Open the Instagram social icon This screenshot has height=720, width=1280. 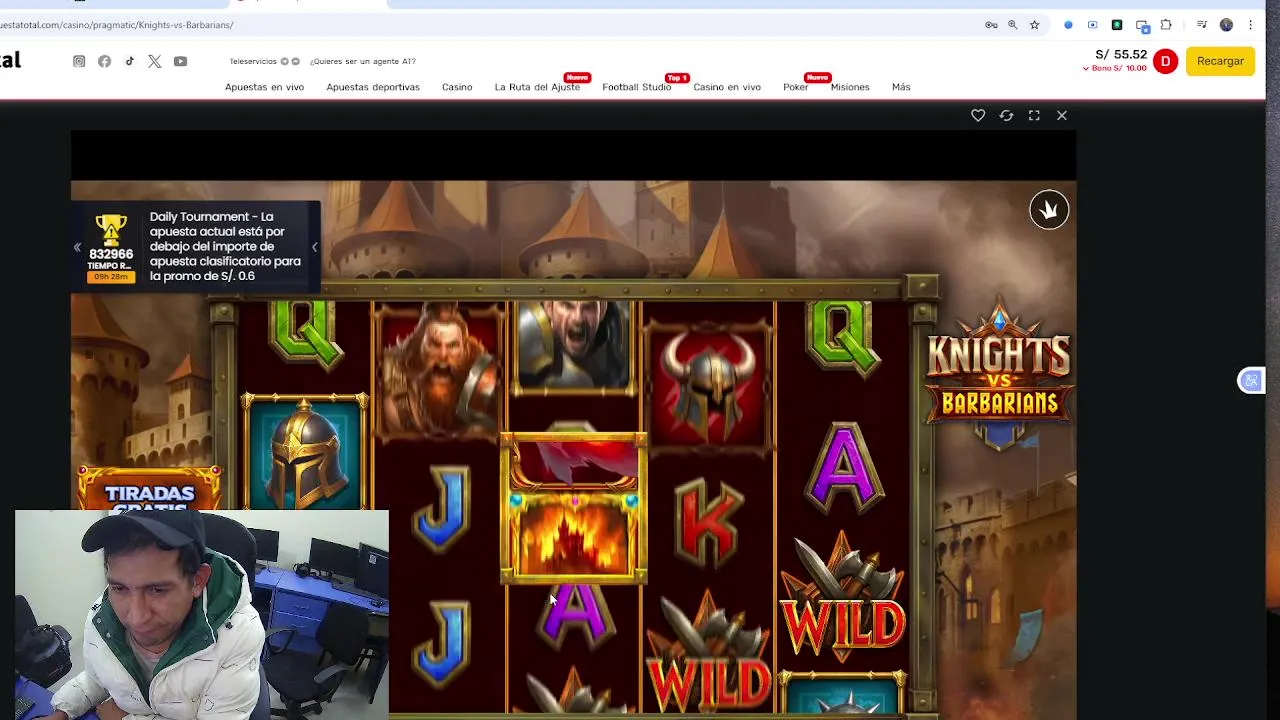pyautogui.click(x=79, y=61)
